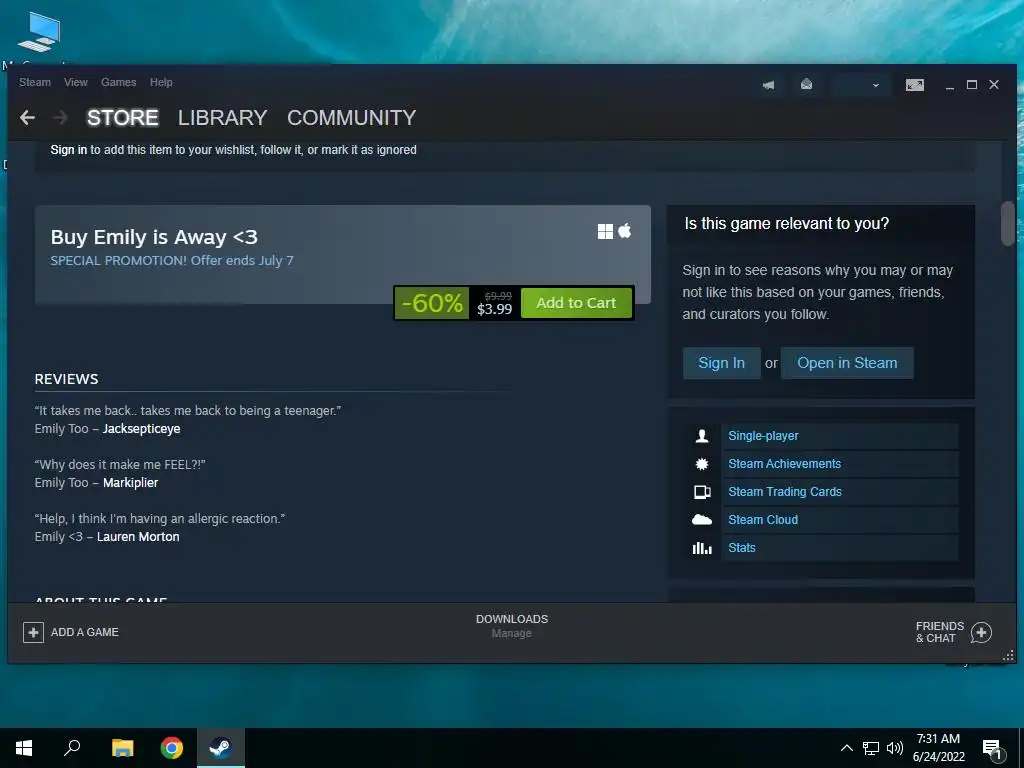Click the Special Promotion offer text

[x=172, y=261]
